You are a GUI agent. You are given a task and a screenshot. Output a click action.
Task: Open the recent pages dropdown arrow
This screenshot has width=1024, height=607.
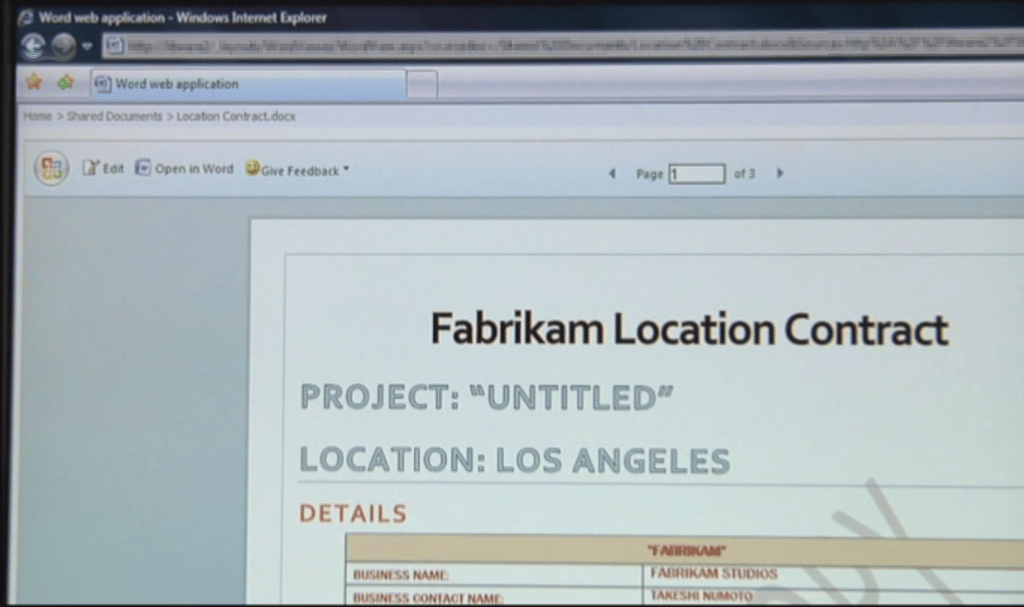87,46
